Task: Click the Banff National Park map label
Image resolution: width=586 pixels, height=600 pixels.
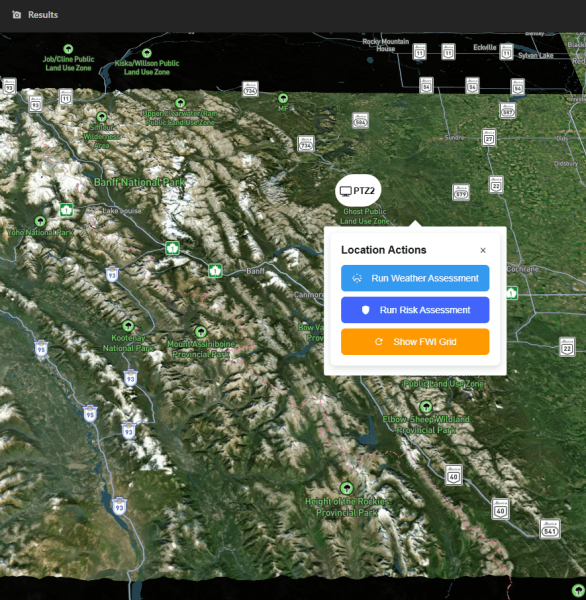Action: (140, 182)
